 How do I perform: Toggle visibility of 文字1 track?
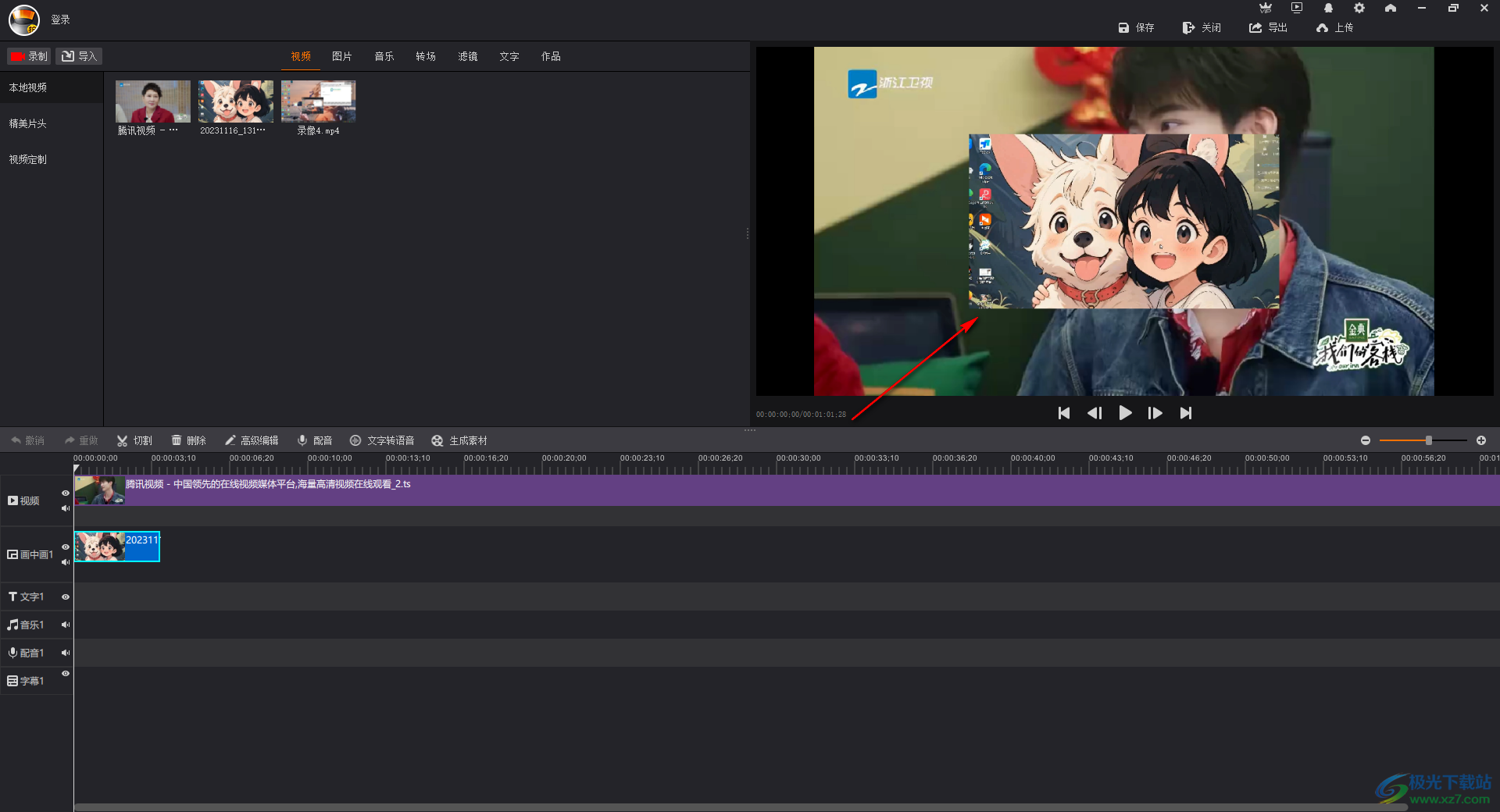66,597
